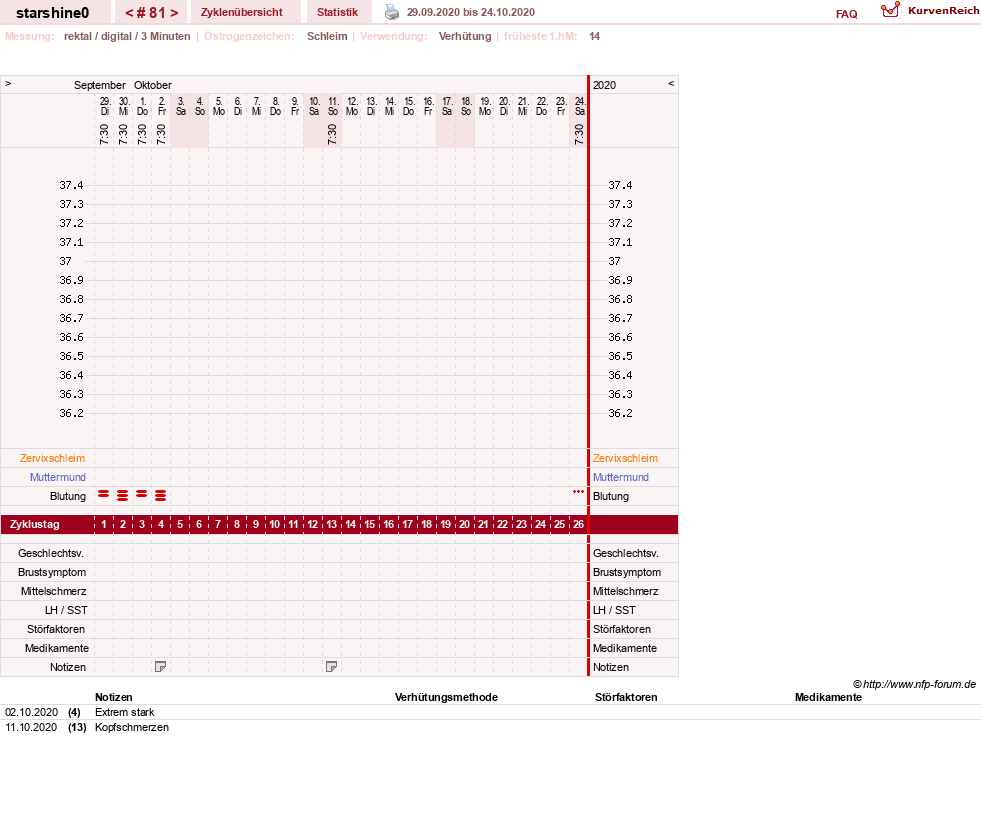Select cycle day 14 in Zyklustag bar

click(351, 524)
